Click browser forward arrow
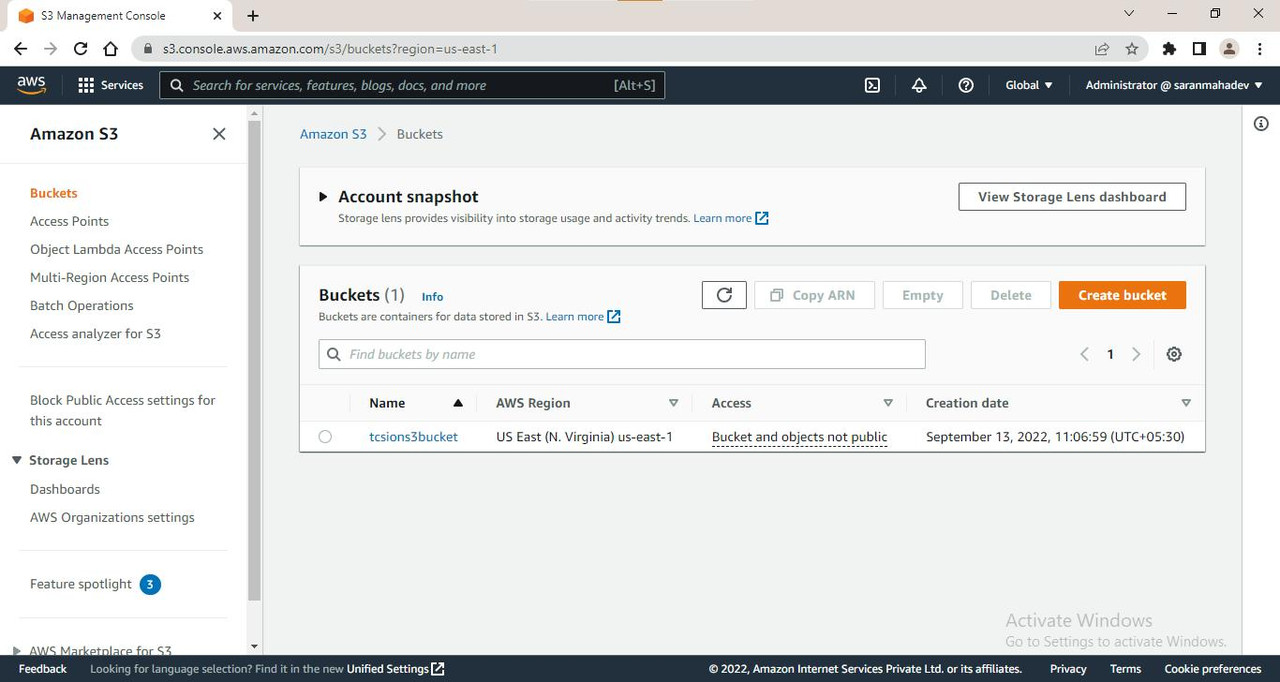This screenshot has height=682, width=1280. pos(50,48)
